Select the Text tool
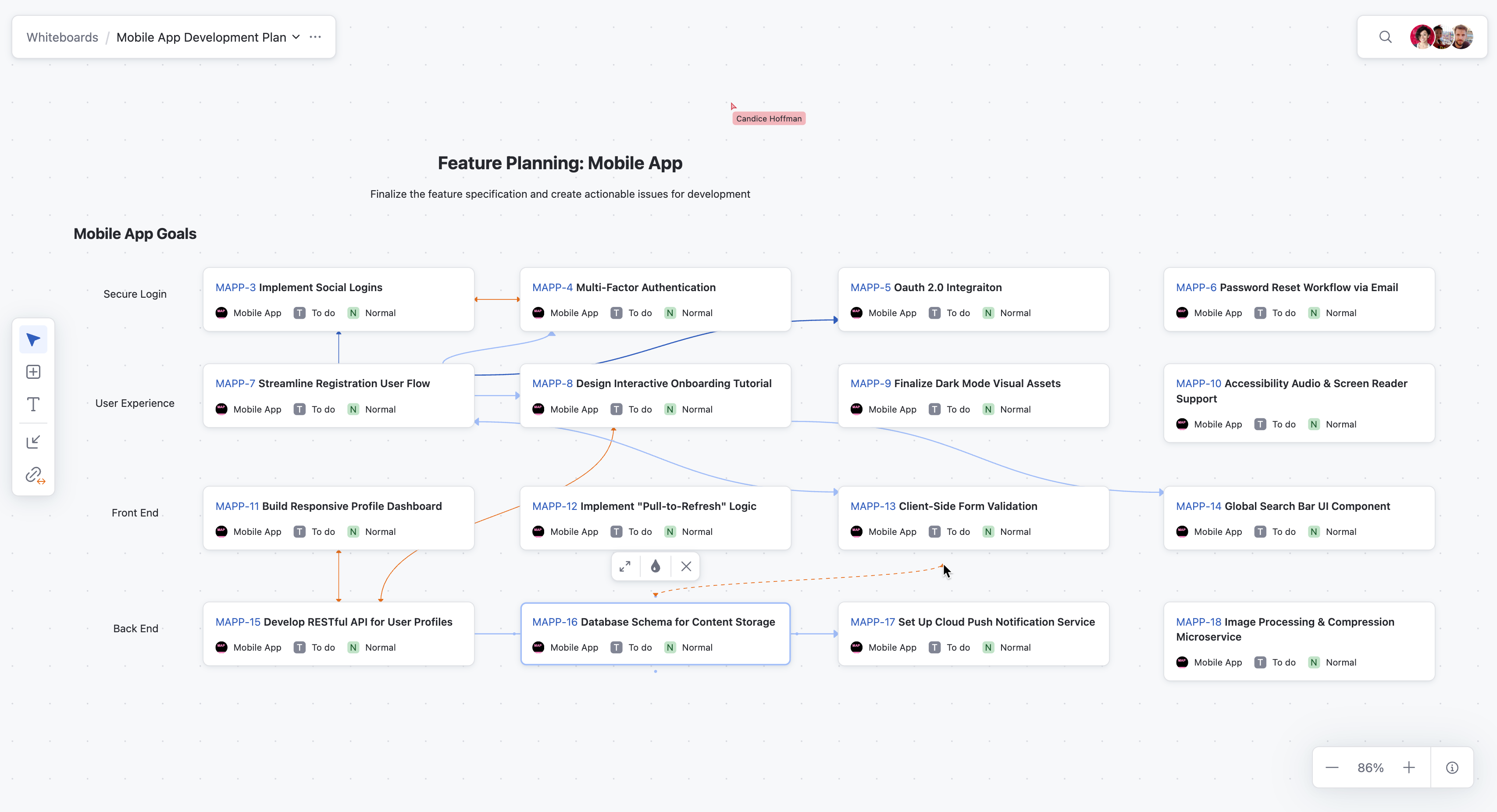Image resolution: width=1497 pixels, height=812 pixels. click(33, 404)
